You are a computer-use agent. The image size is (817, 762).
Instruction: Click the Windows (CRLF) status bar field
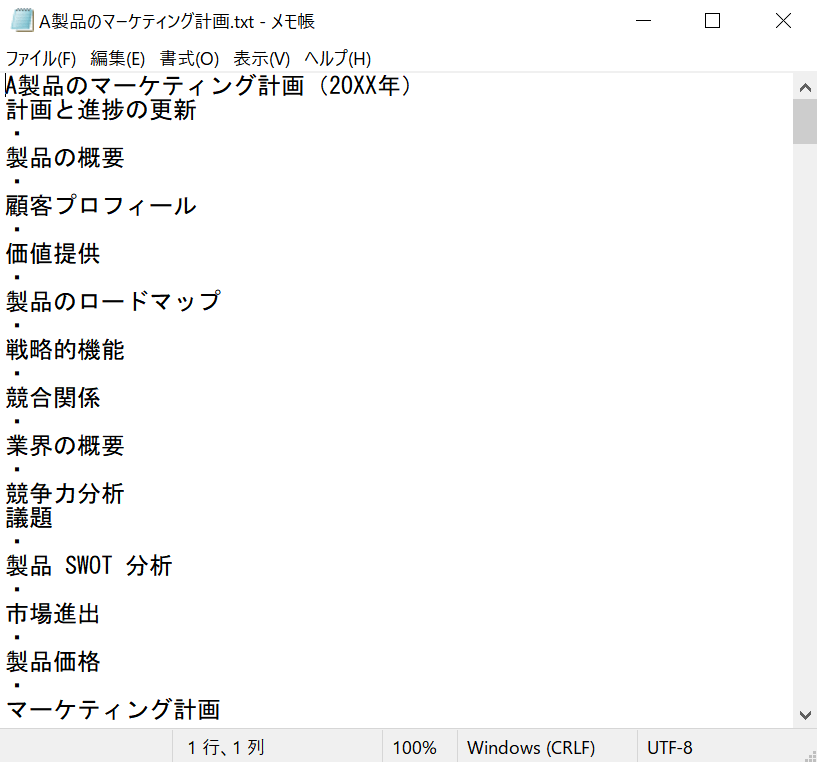[530, 747]
